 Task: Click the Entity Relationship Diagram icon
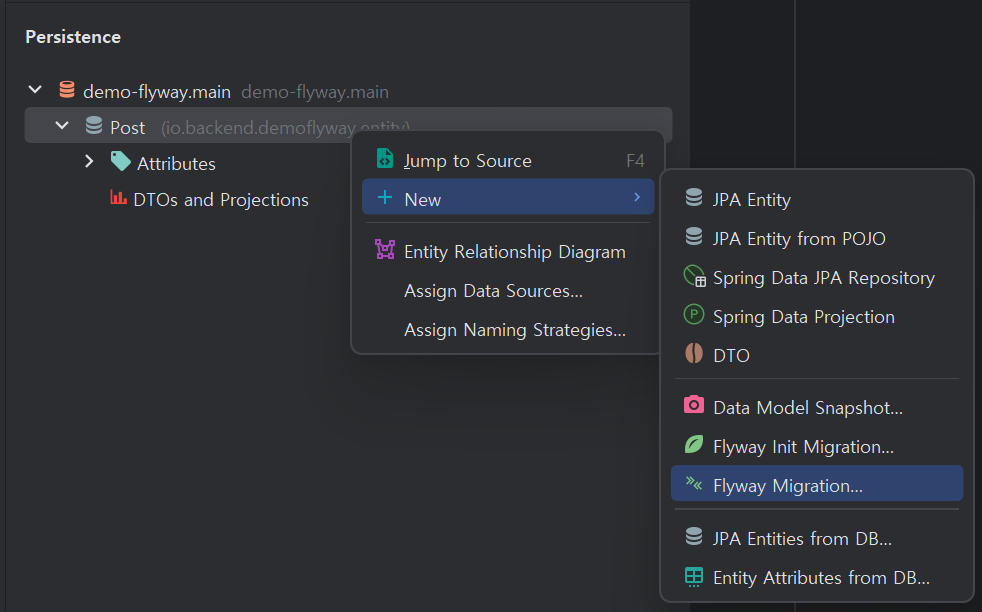pyautogui.click(x=385, y=250)
